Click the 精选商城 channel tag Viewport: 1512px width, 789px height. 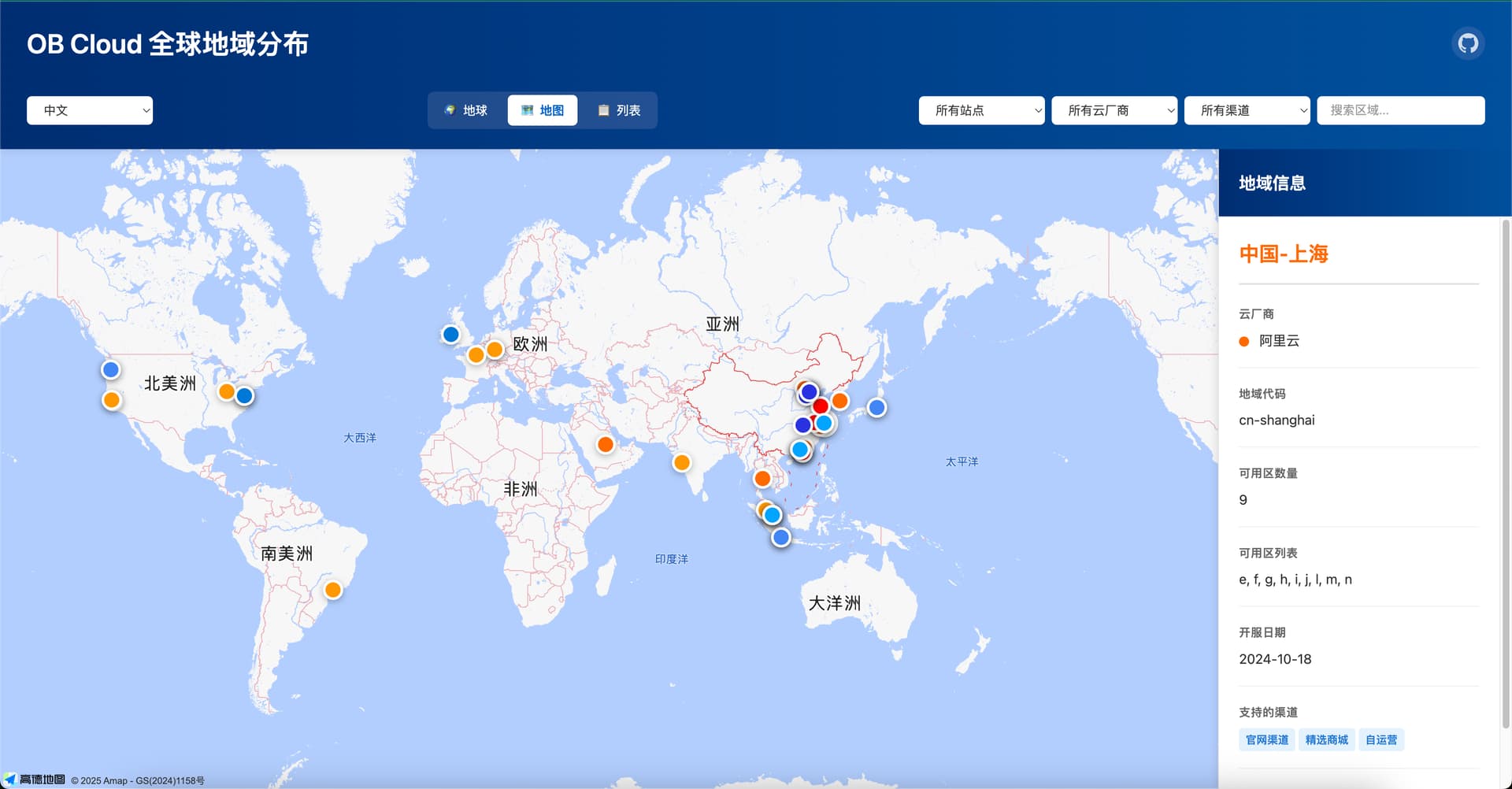pyautogui.click(x=1327, y=739)
